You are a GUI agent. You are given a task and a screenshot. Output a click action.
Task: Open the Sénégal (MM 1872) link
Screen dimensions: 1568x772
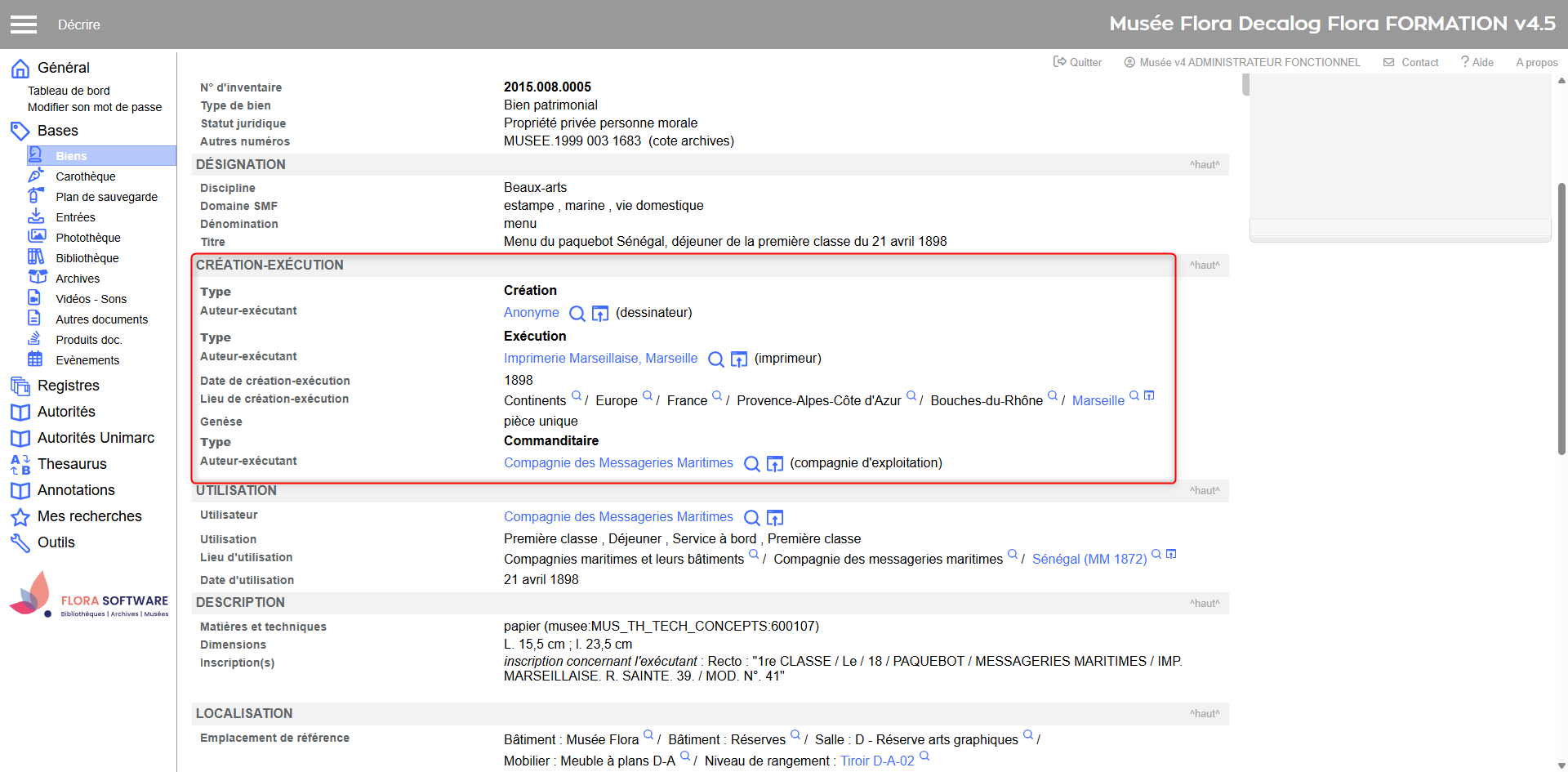point(1089,560)
